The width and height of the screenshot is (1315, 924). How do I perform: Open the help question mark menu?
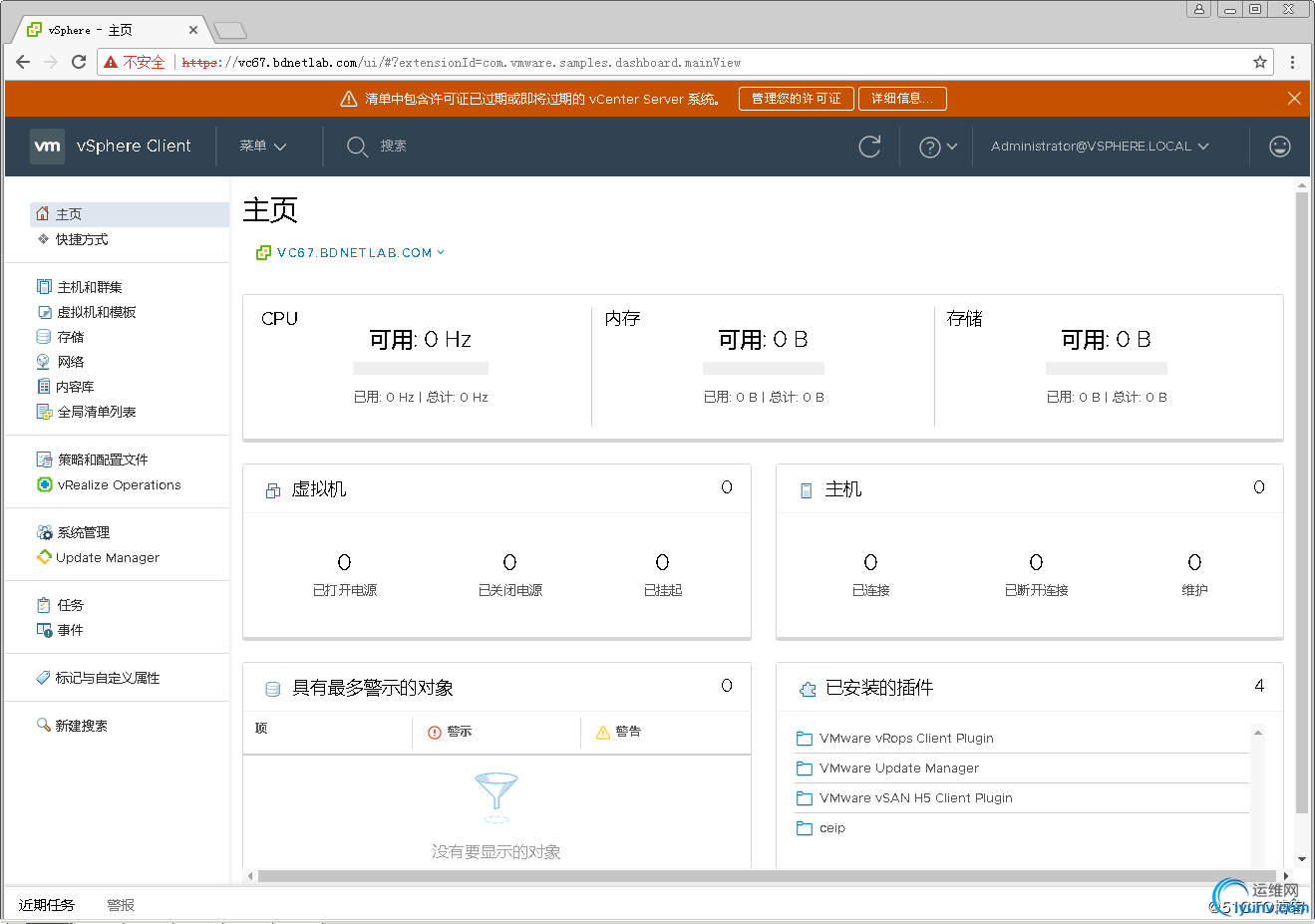point(937,147)
